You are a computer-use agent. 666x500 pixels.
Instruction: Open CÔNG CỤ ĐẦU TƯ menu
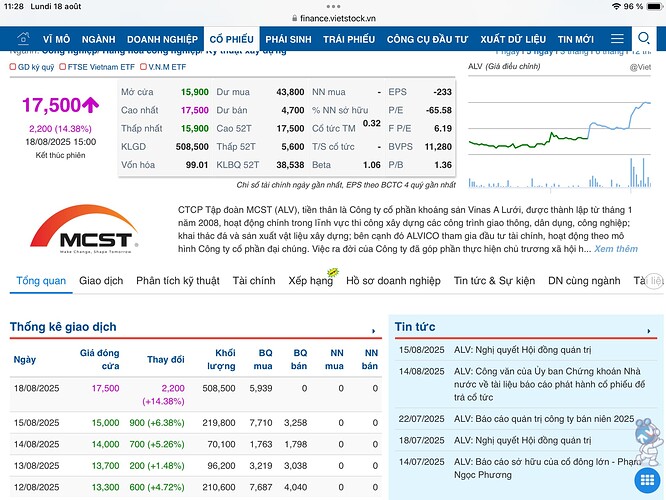point(427,40)
